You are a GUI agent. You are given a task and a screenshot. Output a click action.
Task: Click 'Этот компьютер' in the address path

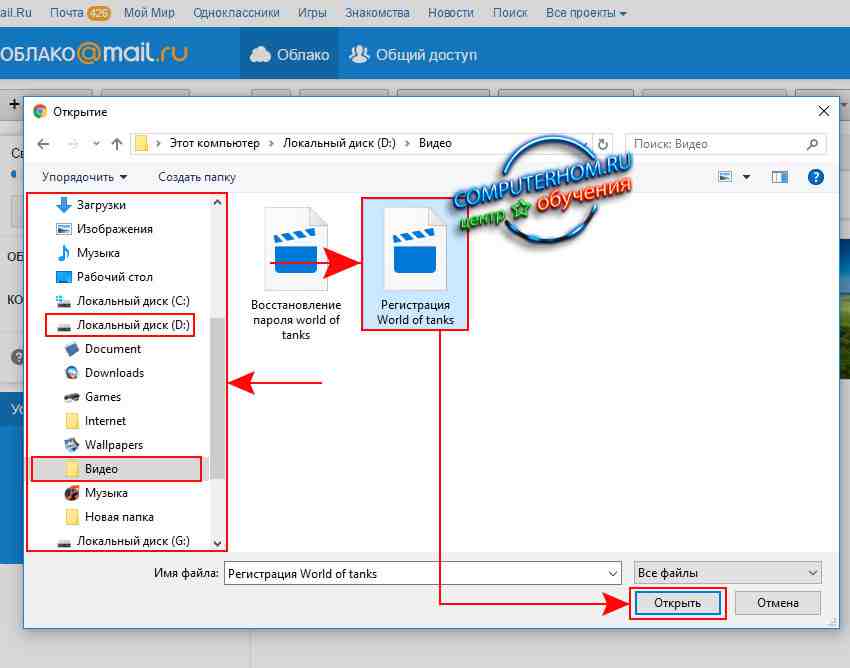(215, 143)
